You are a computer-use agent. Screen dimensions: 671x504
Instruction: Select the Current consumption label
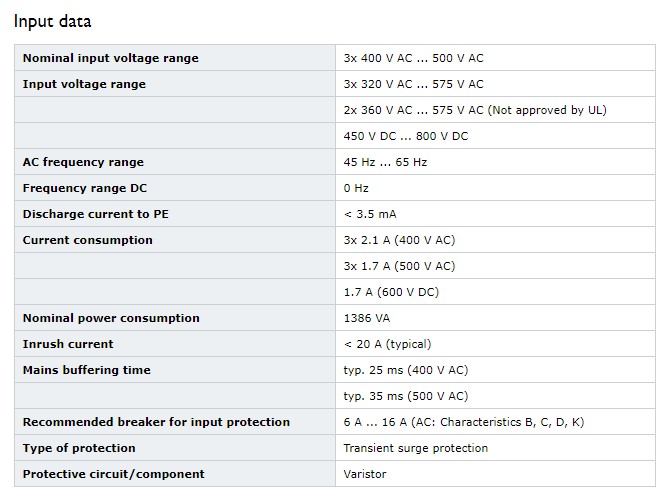pos(87,240)
